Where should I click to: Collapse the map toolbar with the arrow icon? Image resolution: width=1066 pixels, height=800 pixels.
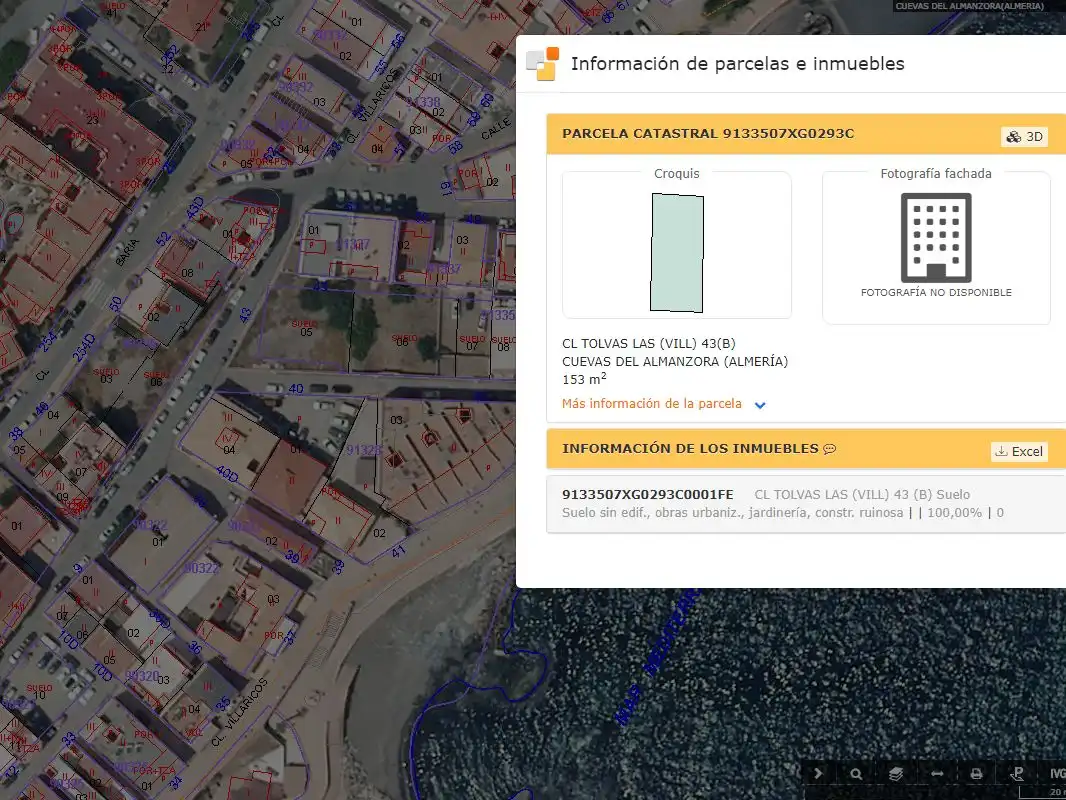point(818,773)
